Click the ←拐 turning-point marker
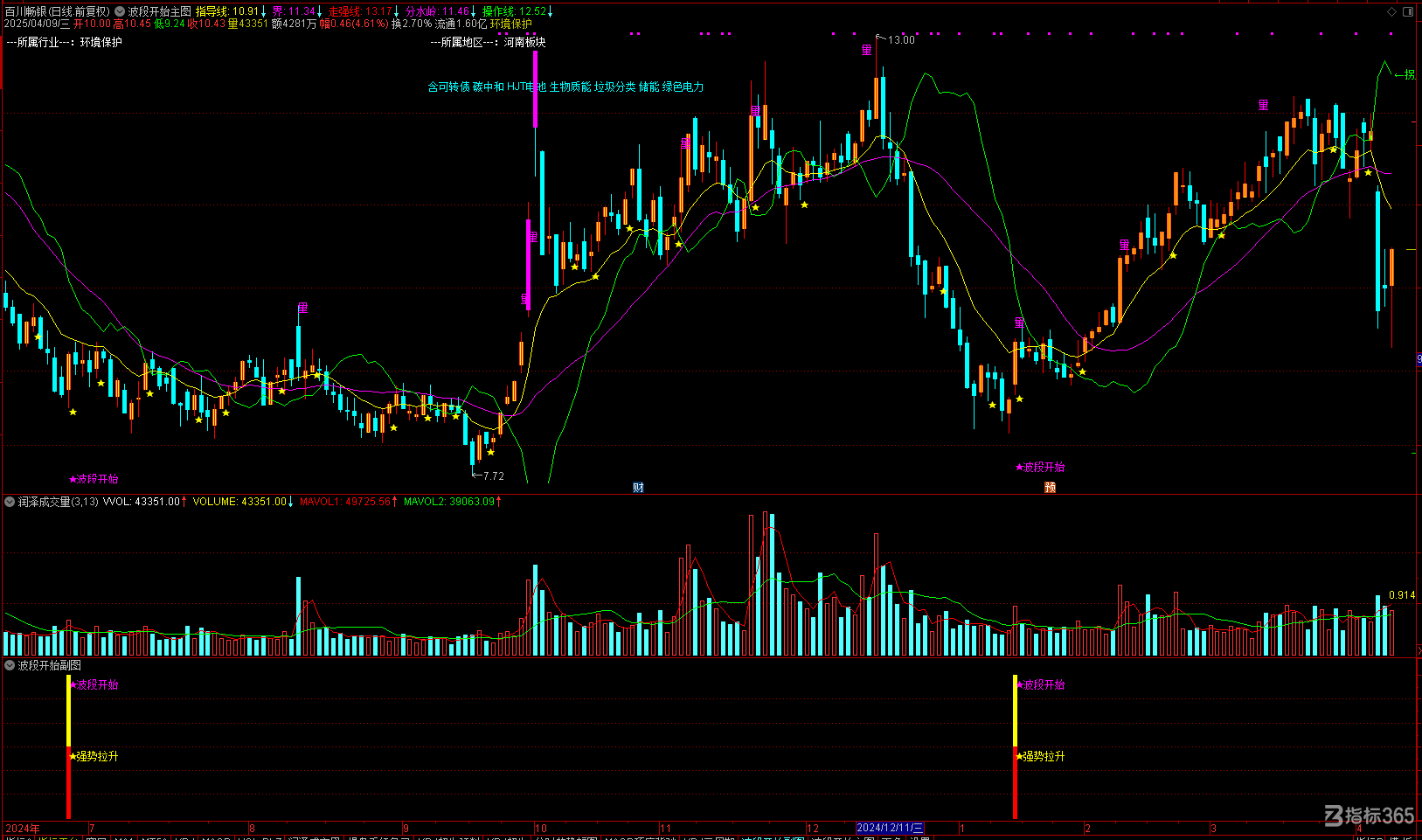 pos(1404,75)
